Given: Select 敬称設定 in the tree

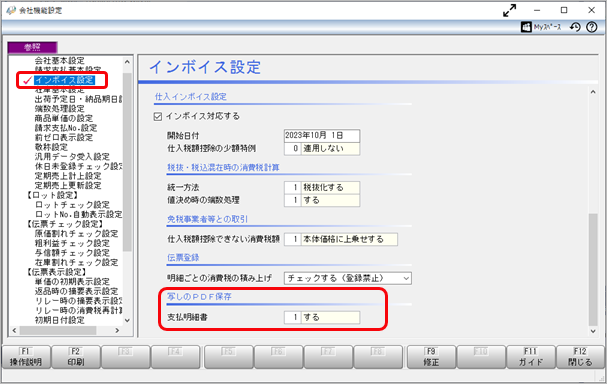Looking at the screenshot, I should [51, 147].
